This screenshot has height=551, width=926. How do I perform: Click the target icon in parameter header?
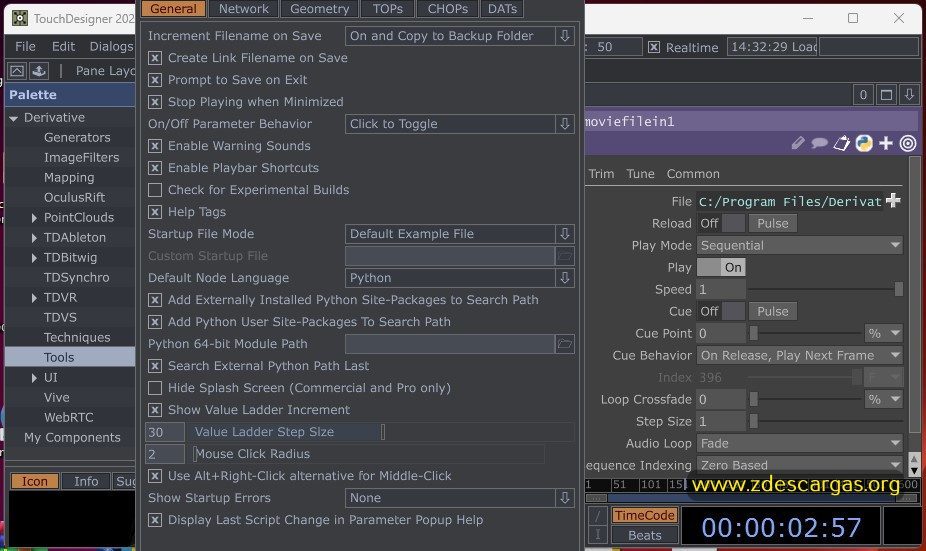908,143
